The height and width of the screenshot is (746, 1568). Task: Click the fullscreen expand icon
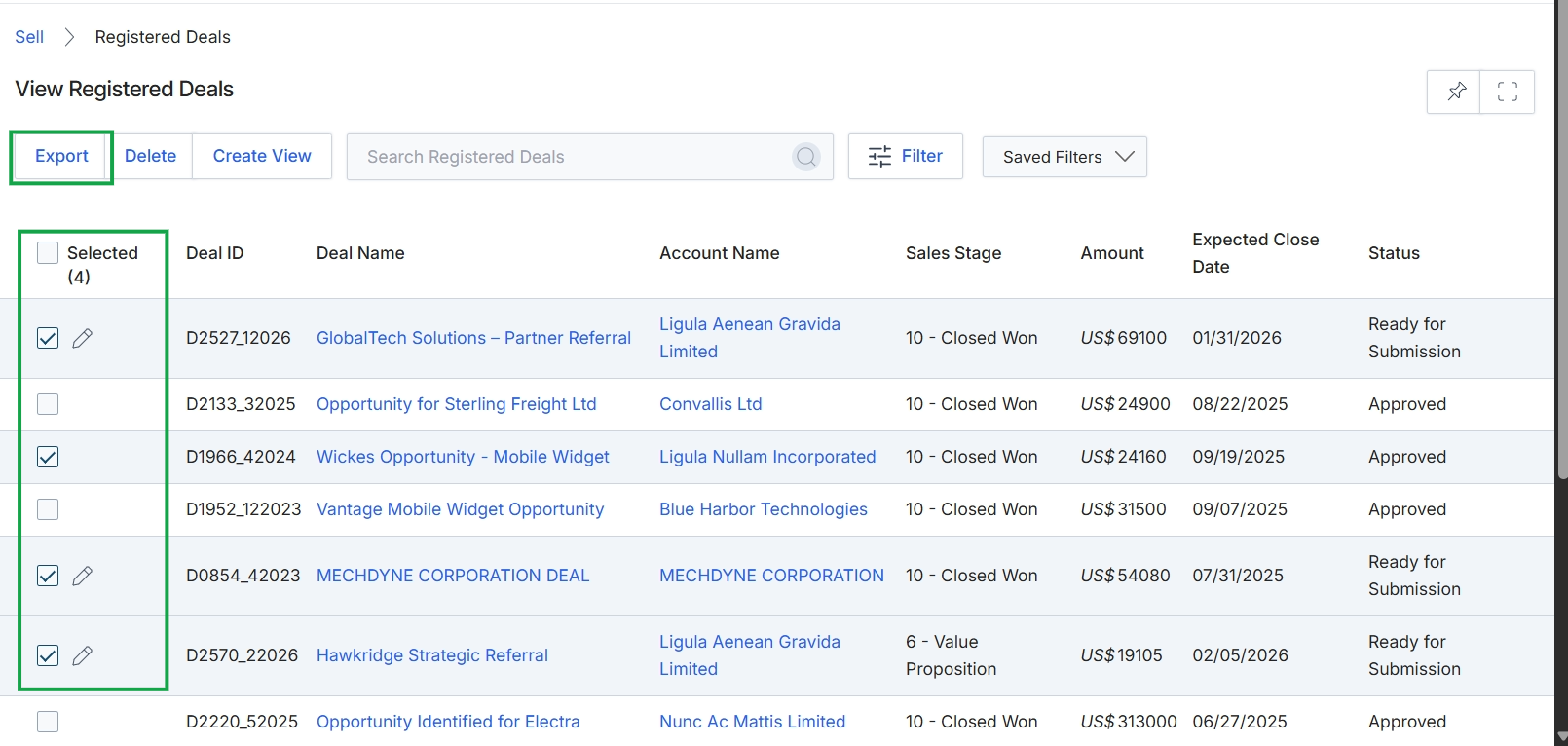[1508, 92]
